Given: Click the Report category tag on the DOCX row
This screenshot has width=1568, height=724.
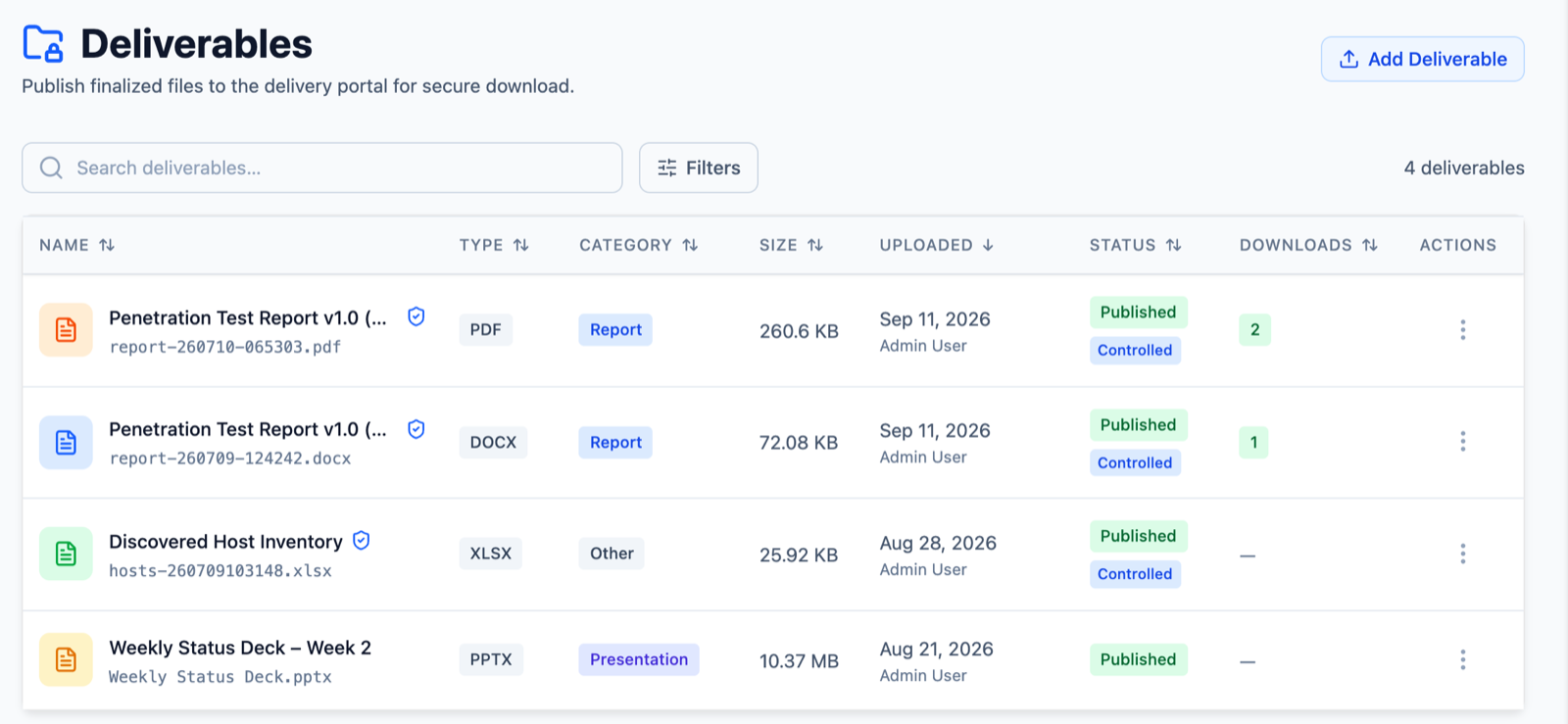Looking at the screenshot, I should [x=615, y=442].
